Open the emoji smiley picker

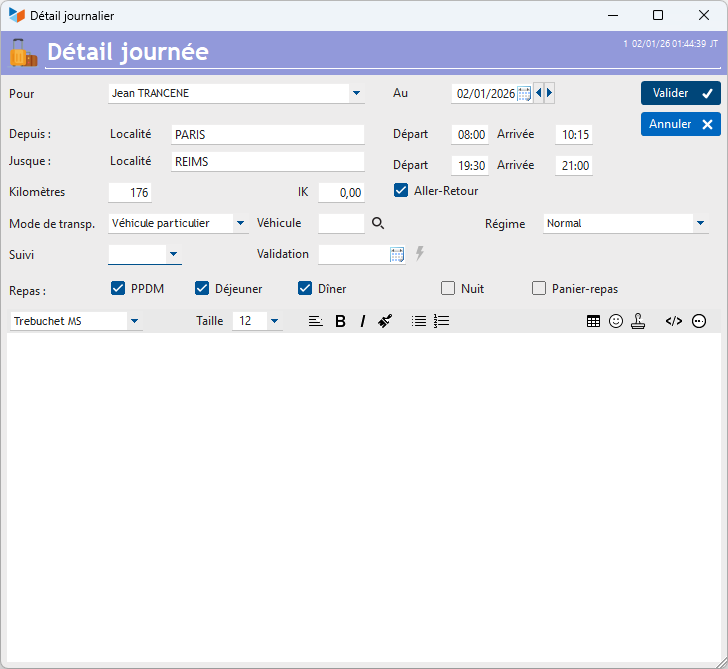616,321
